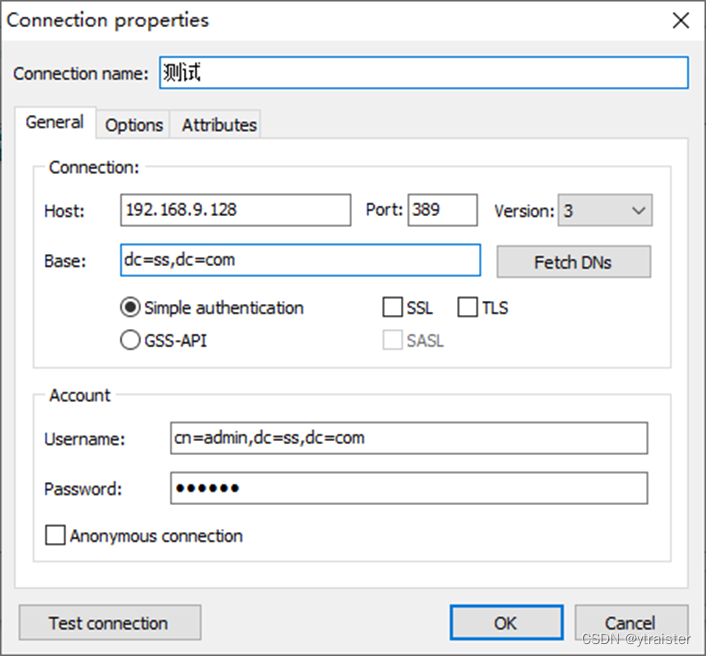
Task: Check the Anonymous connection box
Action: coord(56,536)
